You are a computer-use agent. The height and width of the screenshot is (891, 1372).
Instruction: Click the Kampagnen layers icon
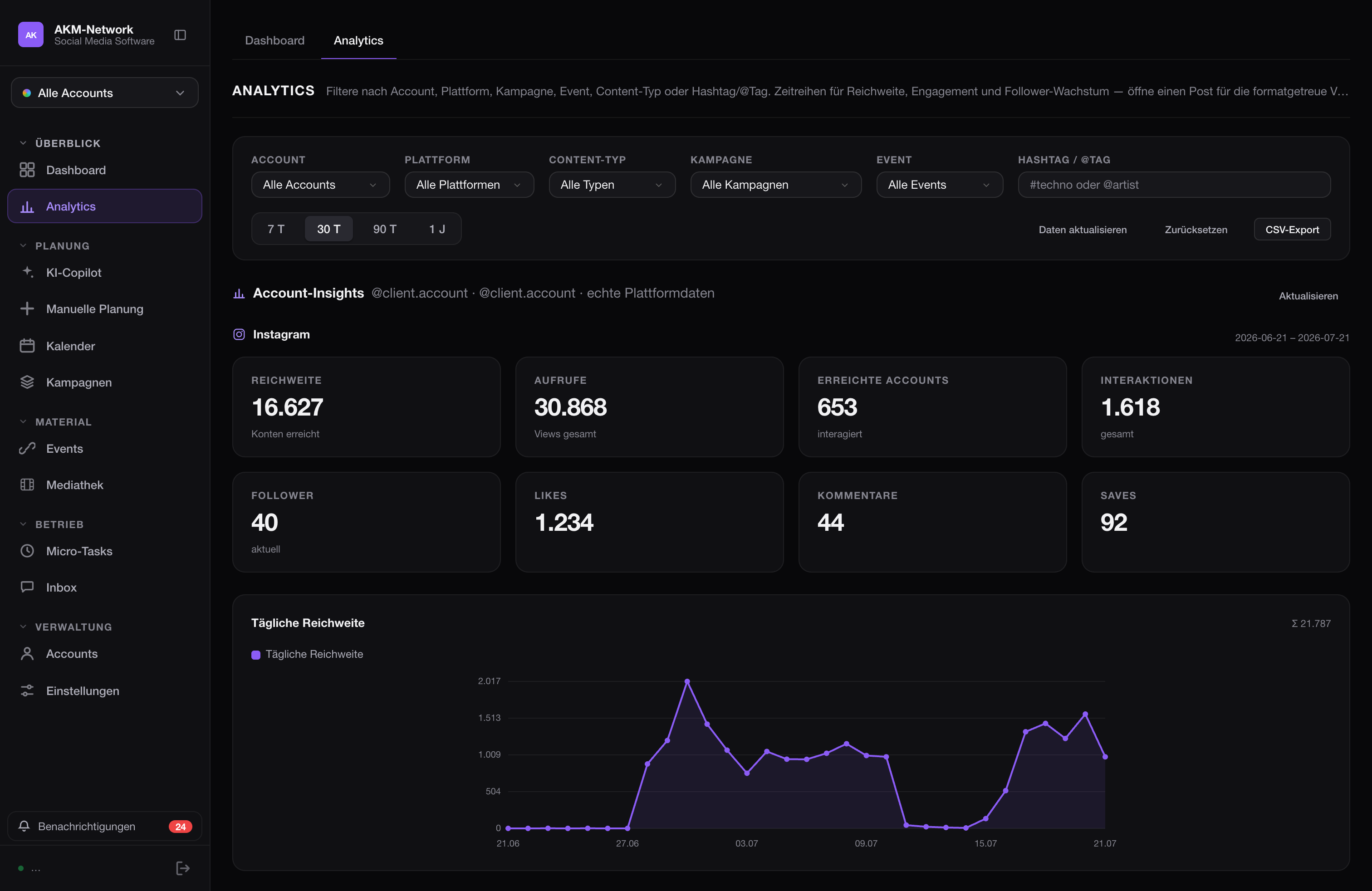point(27,382)
